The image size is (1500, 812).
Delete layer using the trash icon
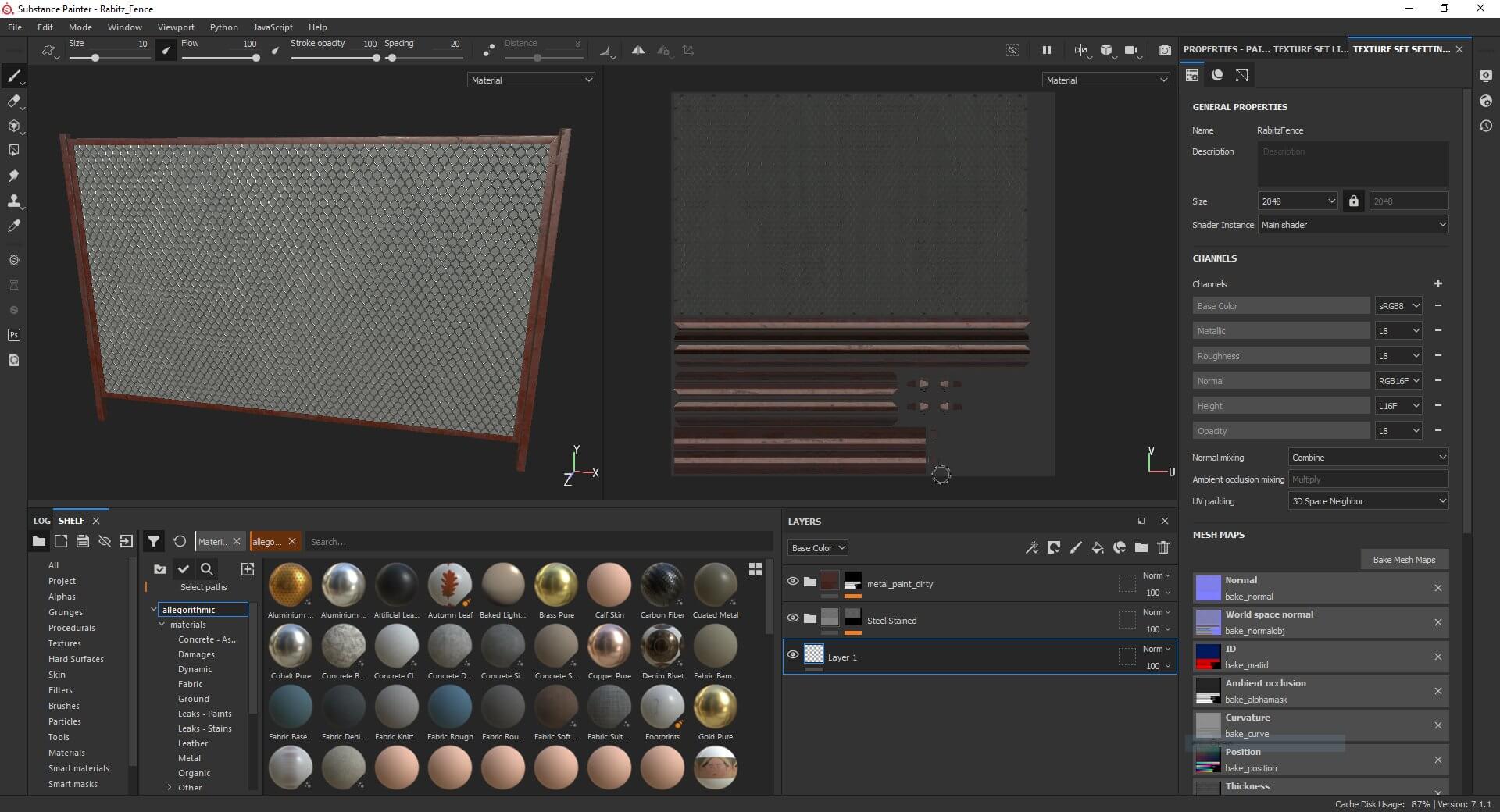click(x=1163, y=548)
